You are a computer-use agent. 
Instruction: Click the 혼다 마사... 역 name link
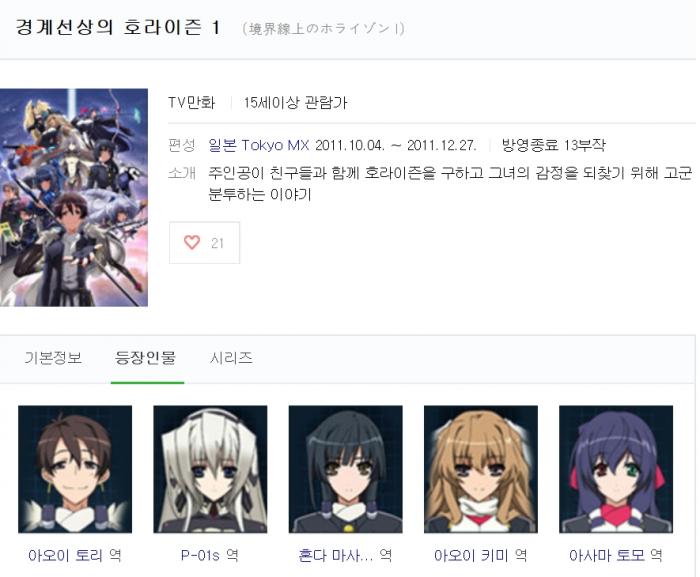coord(345,555)
